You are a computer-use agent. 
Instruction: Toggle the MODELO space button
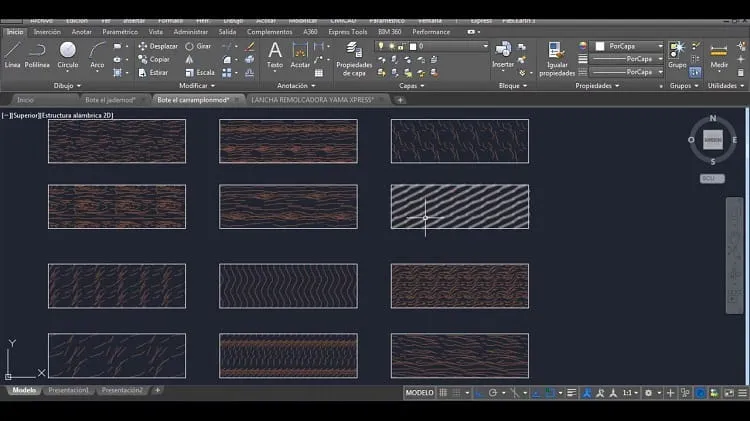419,393
